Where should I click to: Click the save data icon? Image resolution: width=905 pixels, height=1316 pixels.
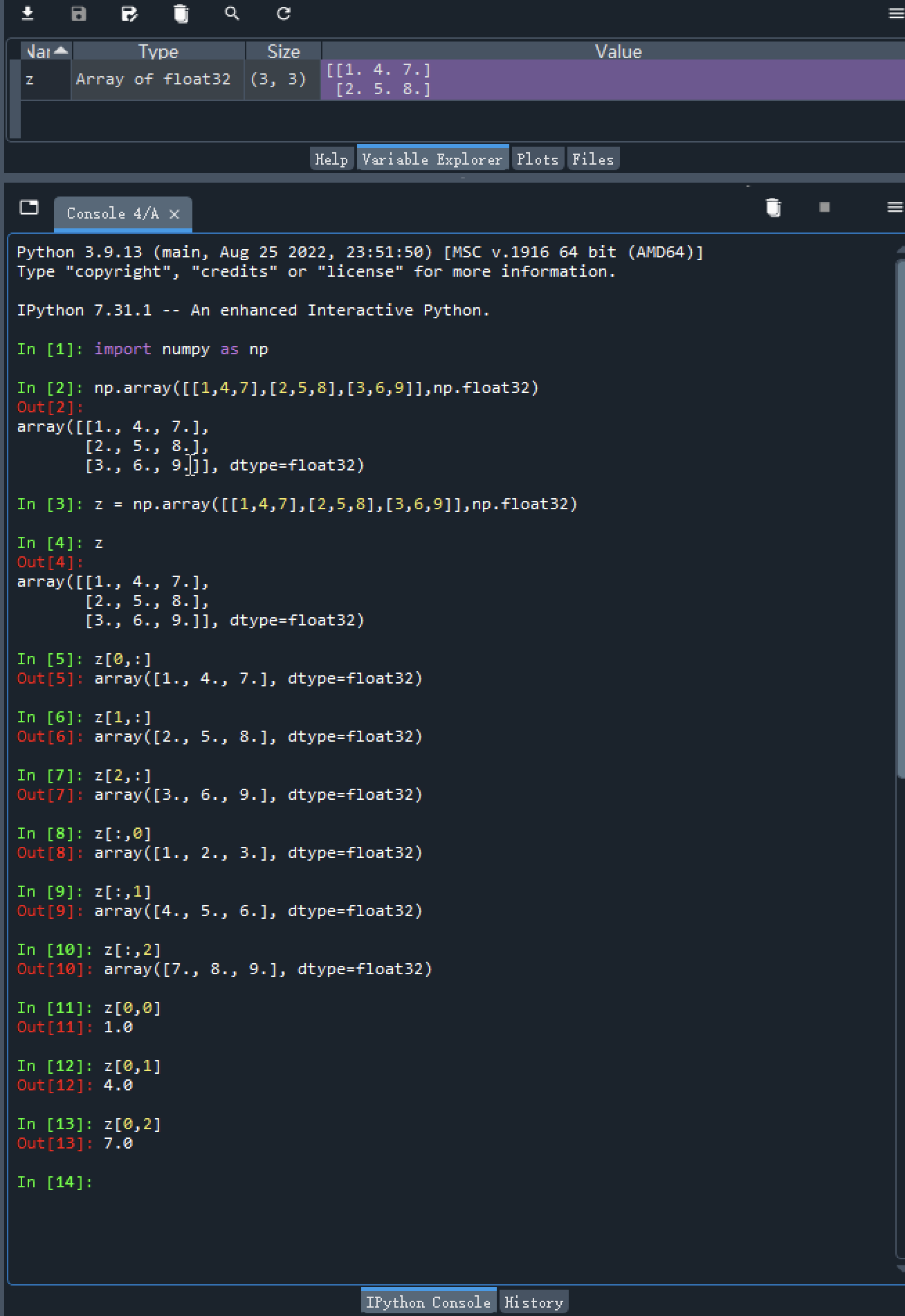pos(79,14)
